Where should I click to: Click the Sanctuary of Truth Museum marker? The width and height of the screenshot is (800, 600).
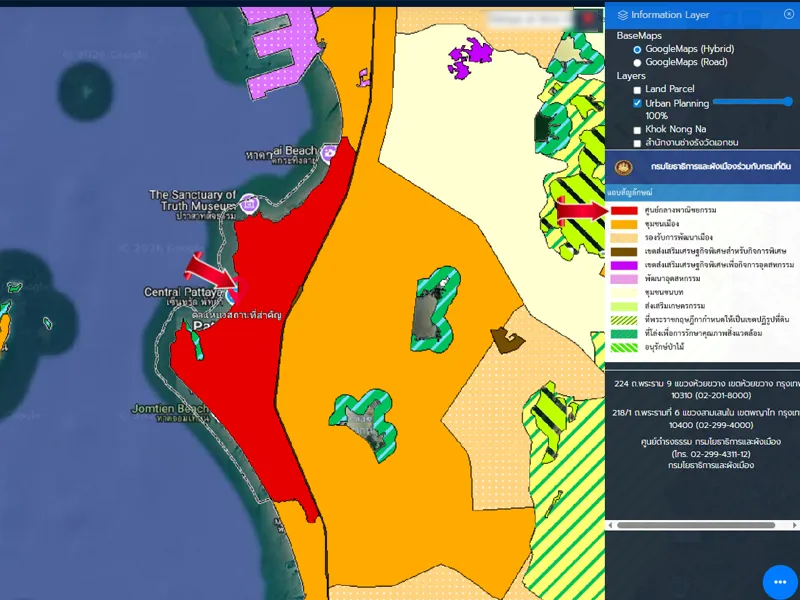[250, 203]
